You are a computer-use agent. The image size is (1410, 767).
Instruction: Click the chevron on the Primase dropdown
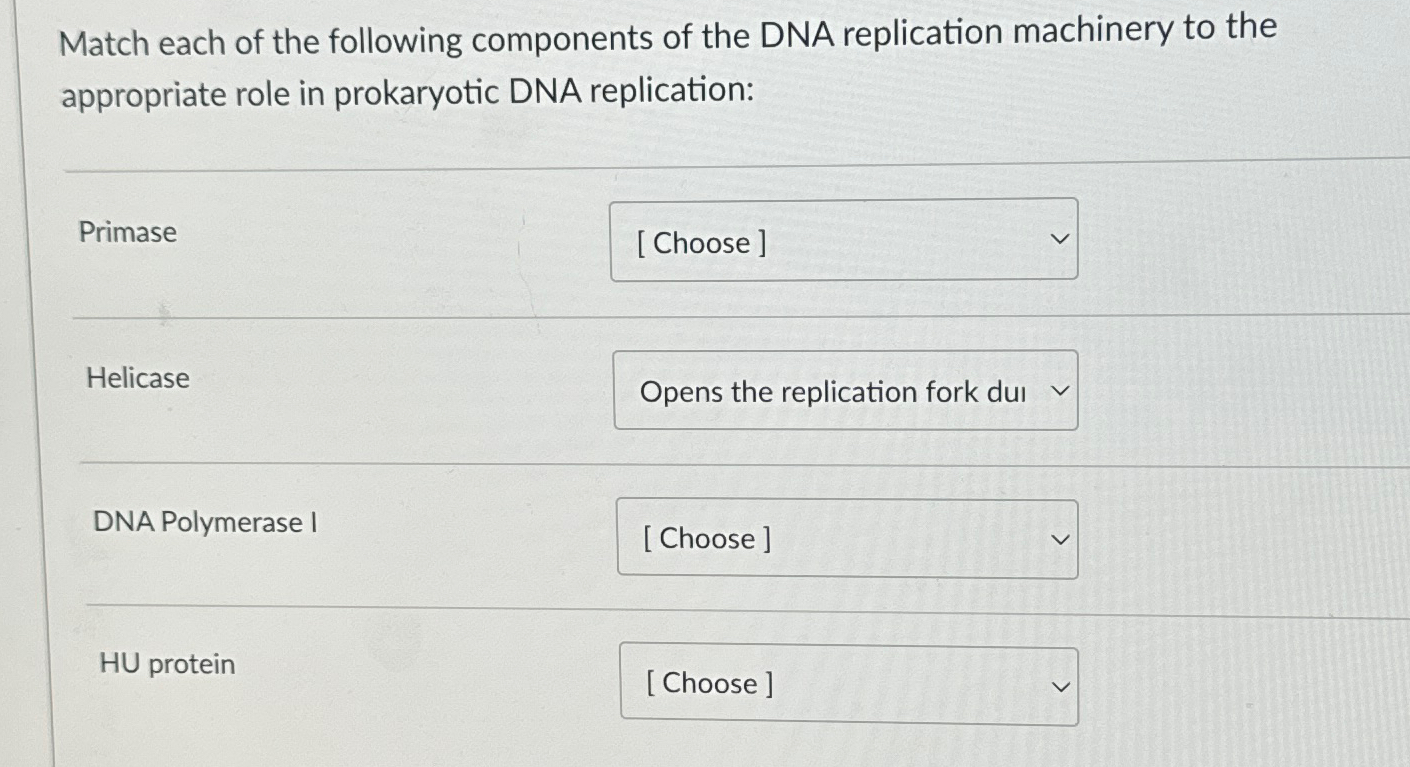1061,239
